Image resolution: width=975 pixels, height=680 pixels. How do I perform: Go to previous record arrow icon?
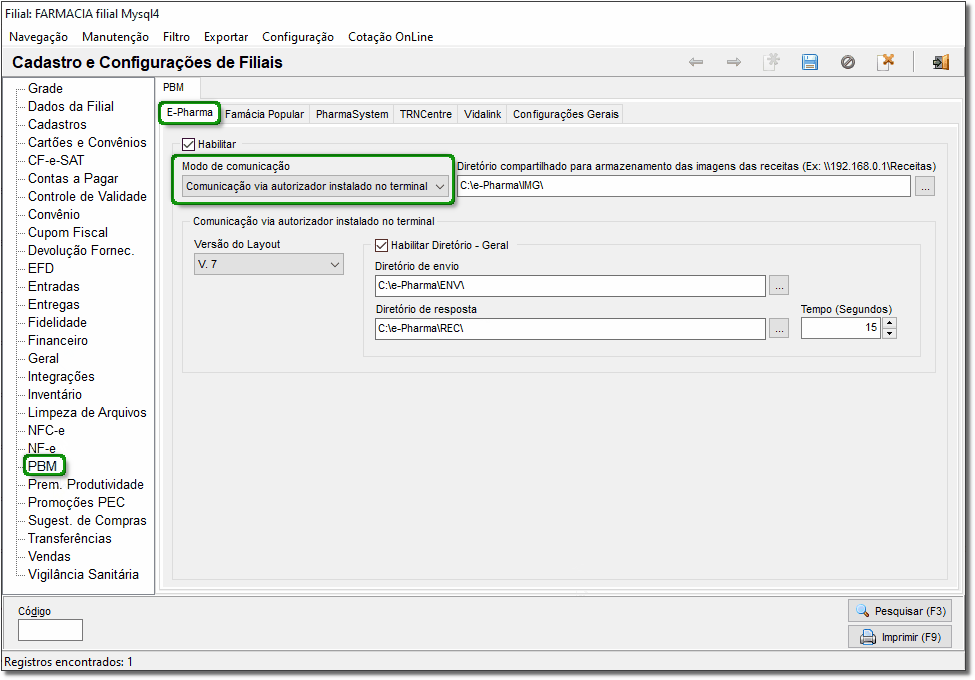coord(696,62)
